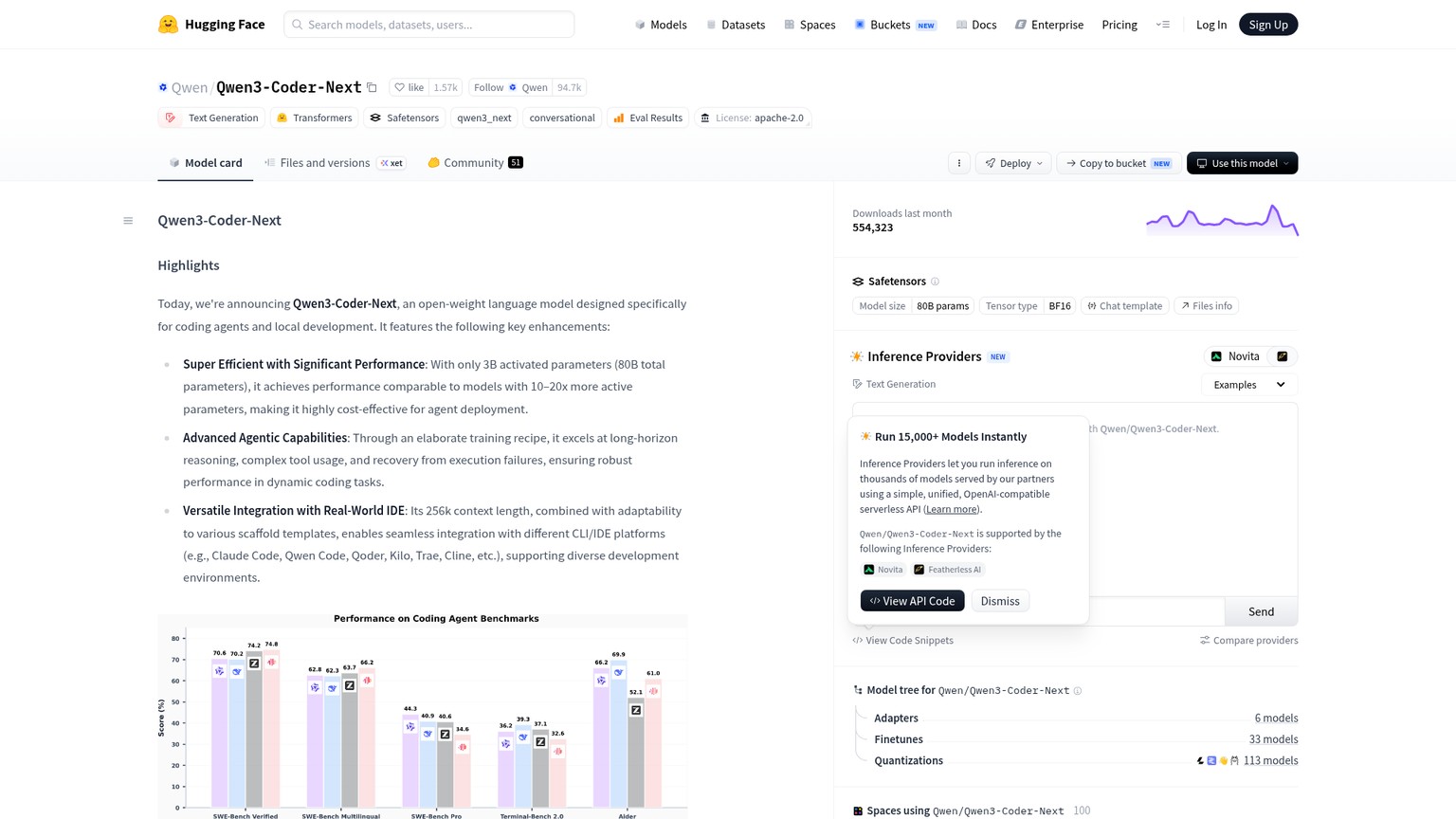
Task: Like the Qwen3-Coder-Next model
Action: coord(409,87)
